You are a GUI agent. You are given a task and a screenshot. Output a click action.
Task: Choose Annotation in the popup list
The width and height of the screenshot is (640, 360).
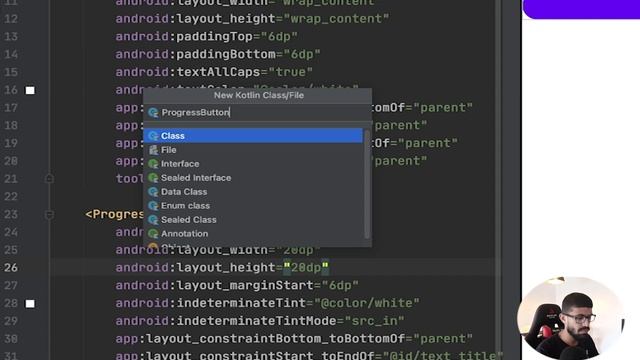point(253,233)
